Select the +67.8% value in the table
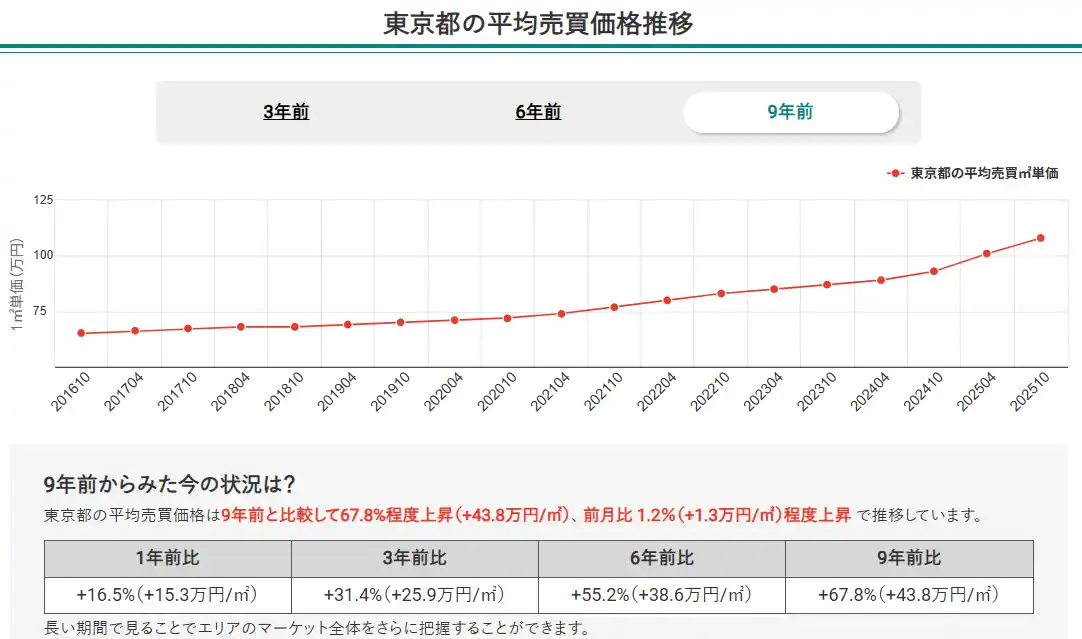This screenshot has width=1082, height=639. click(x=908, y=594)
